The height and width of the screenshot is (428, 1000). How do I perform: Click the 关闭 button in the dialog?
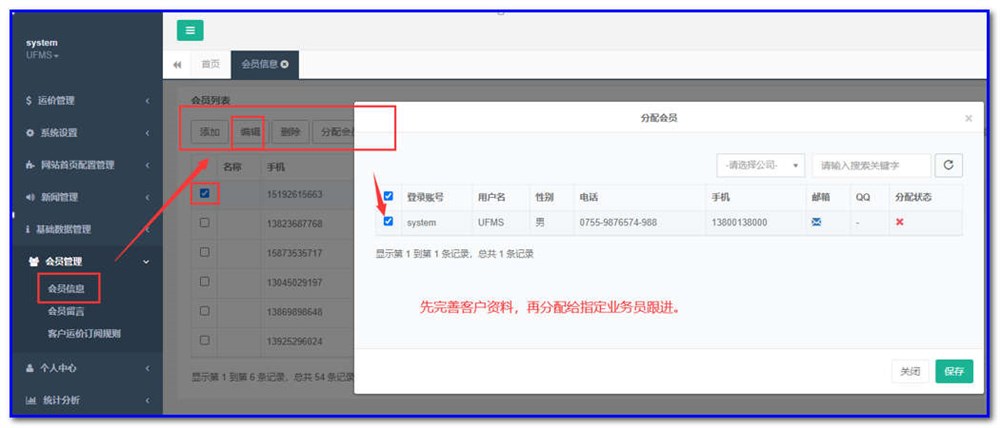pos(910,371)
